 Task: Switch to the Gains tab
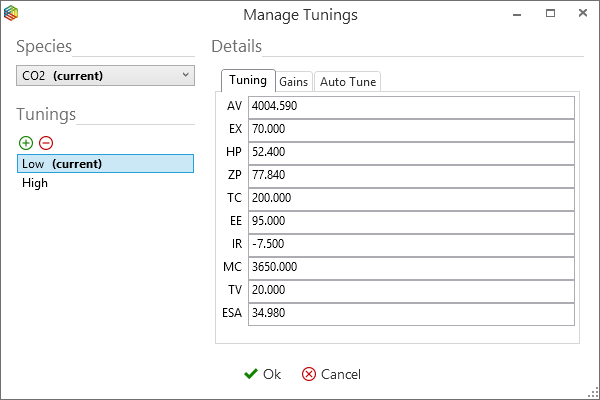click(x=293, y=82)
